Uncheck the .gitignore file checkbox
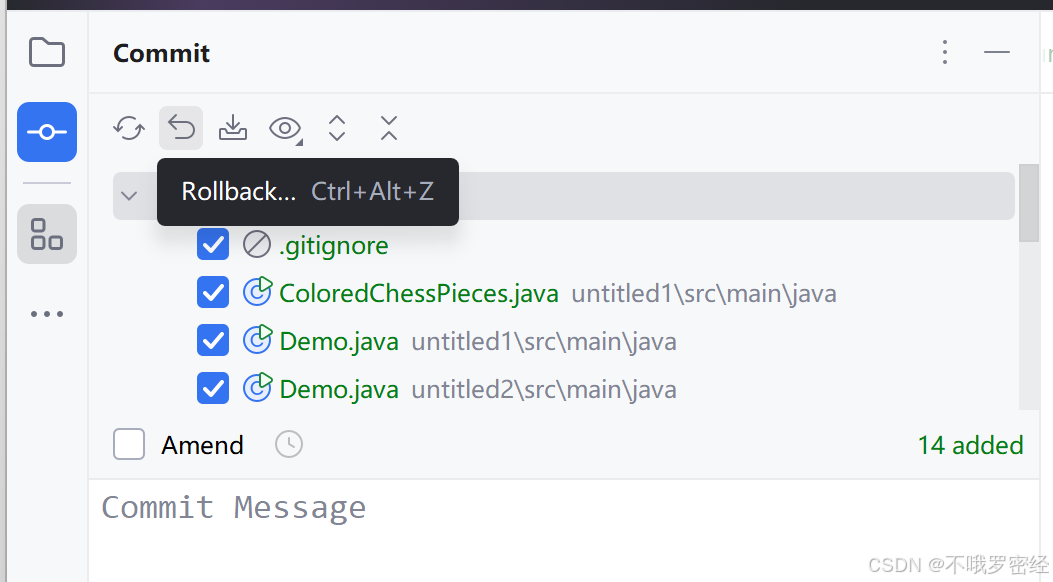This screenshot has height=582, width=1053. 213,244
